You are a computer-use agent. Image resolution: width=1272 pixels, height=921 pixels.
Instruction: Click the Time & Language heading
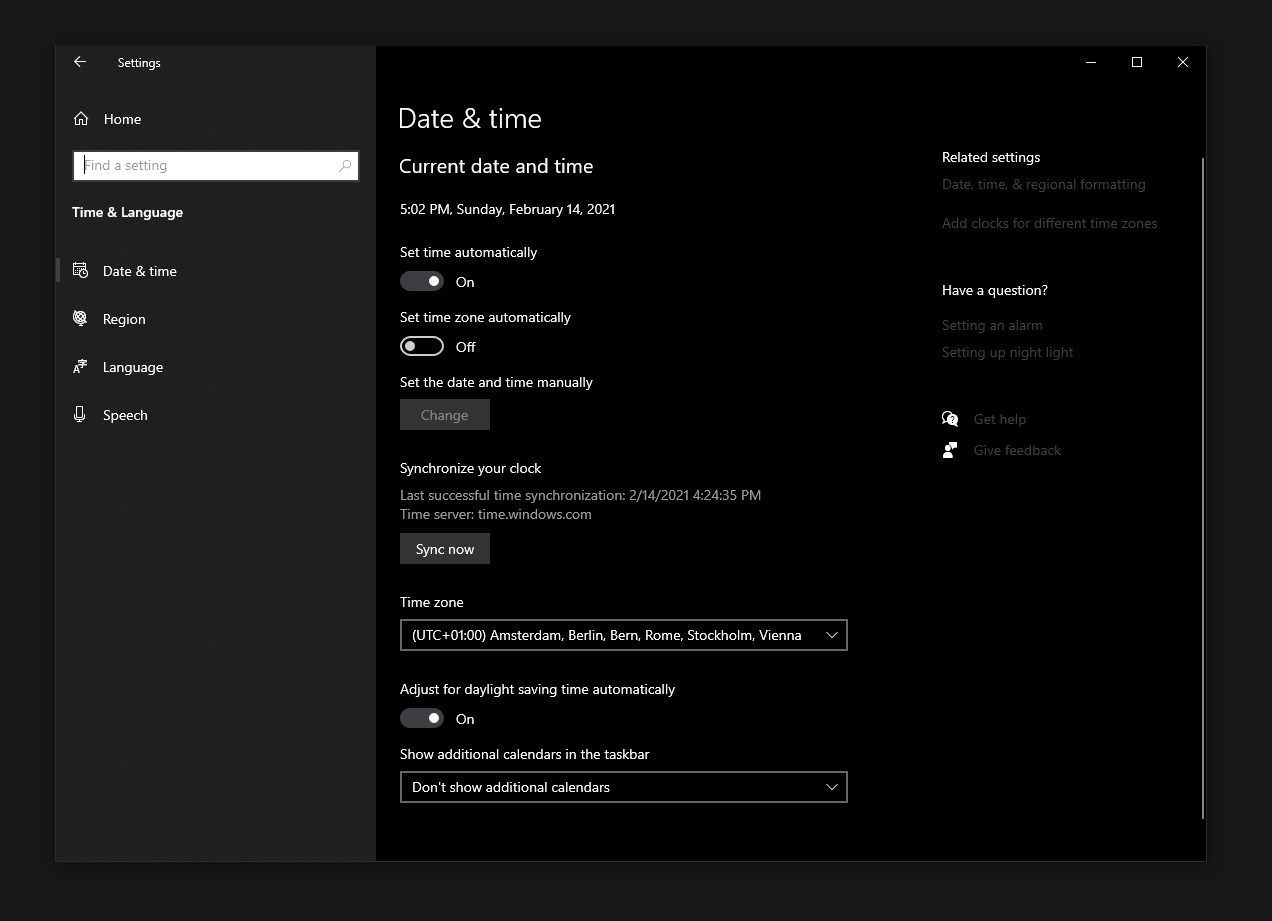[x=128, y=212]
